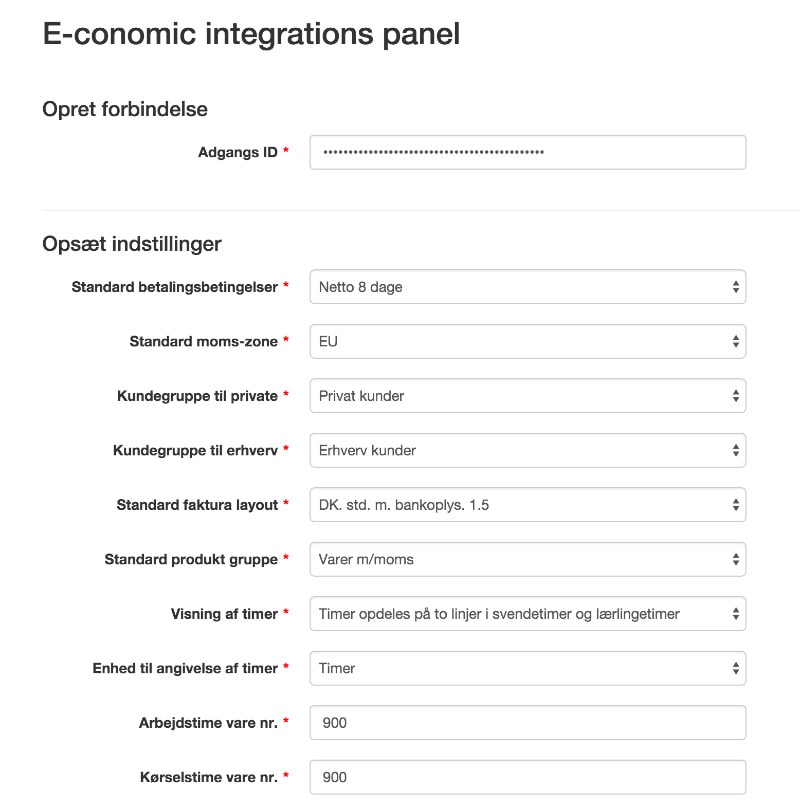This screenshot has height=810, width=800.
Task: Open the Standard faktura layout dropdown
Action: point(527,505)
